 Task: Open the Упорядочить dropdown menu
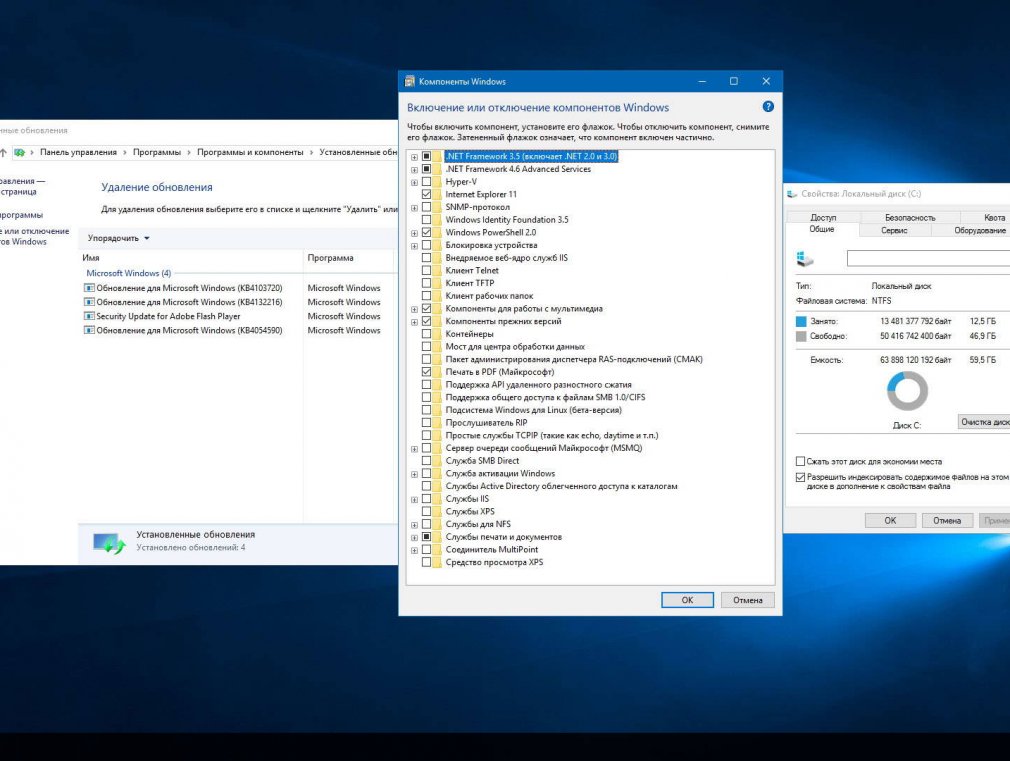click(x=119, y=238)
